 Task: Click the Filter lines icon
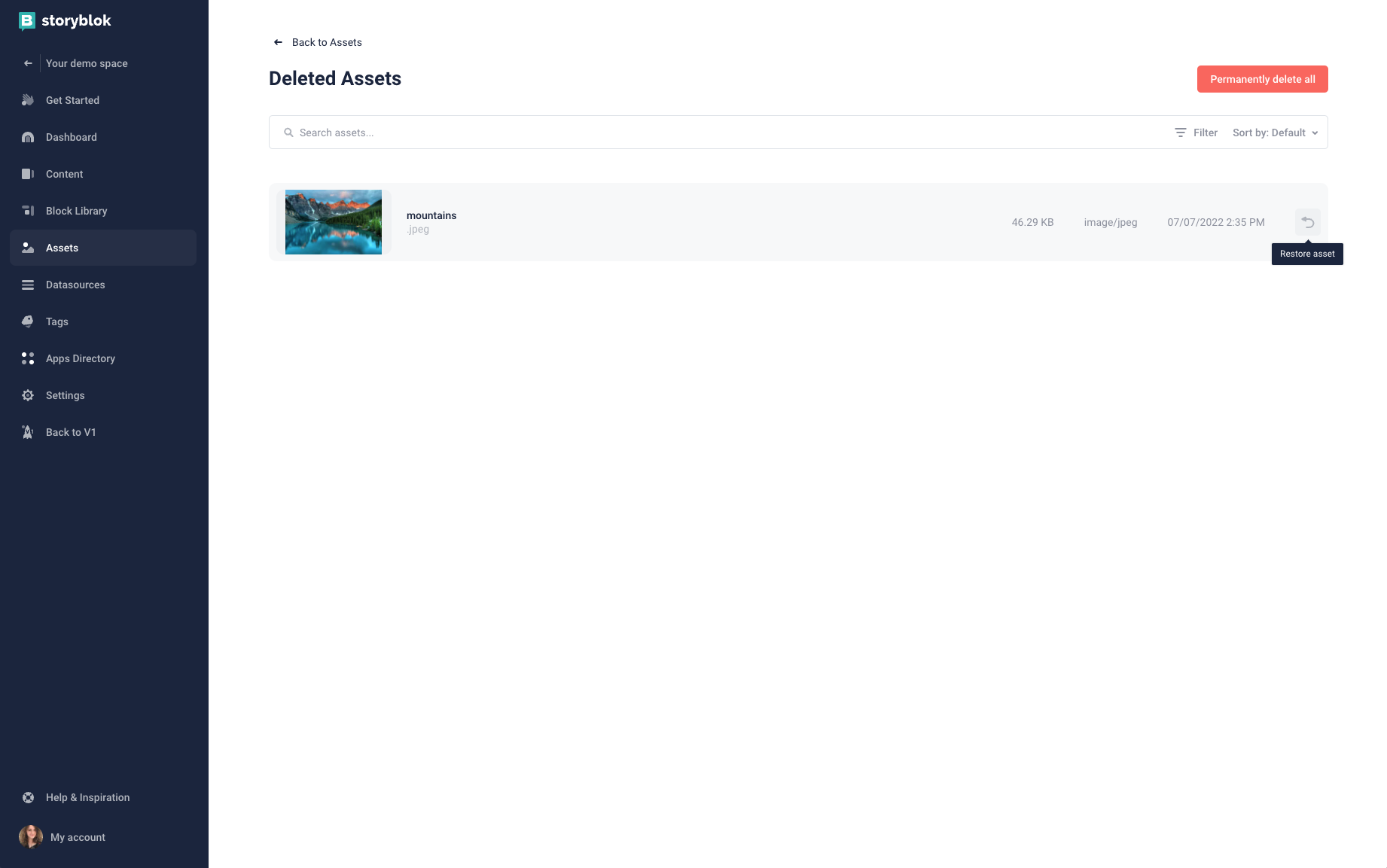tap(1181, 132)
